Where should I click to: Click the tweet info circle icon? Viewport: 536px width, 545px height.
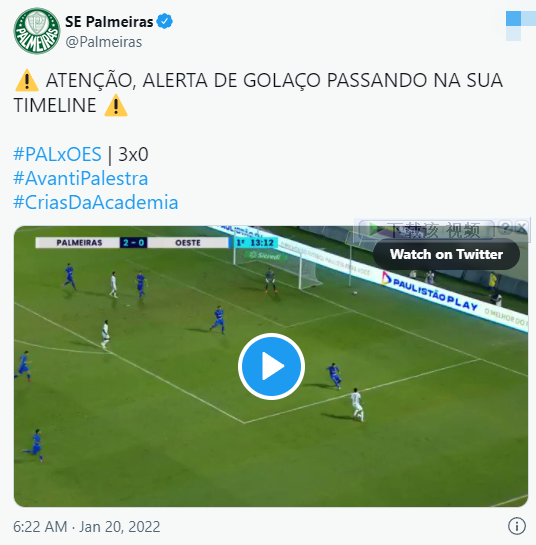[517, 526]
